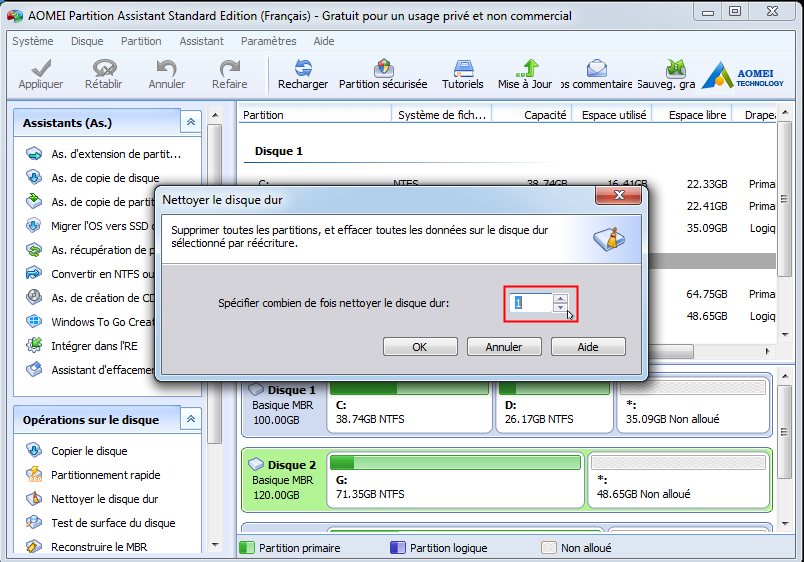Select the Disque 1 D: partition block
The height and width of the screenshot is (562, 804).
pos(554,407)
